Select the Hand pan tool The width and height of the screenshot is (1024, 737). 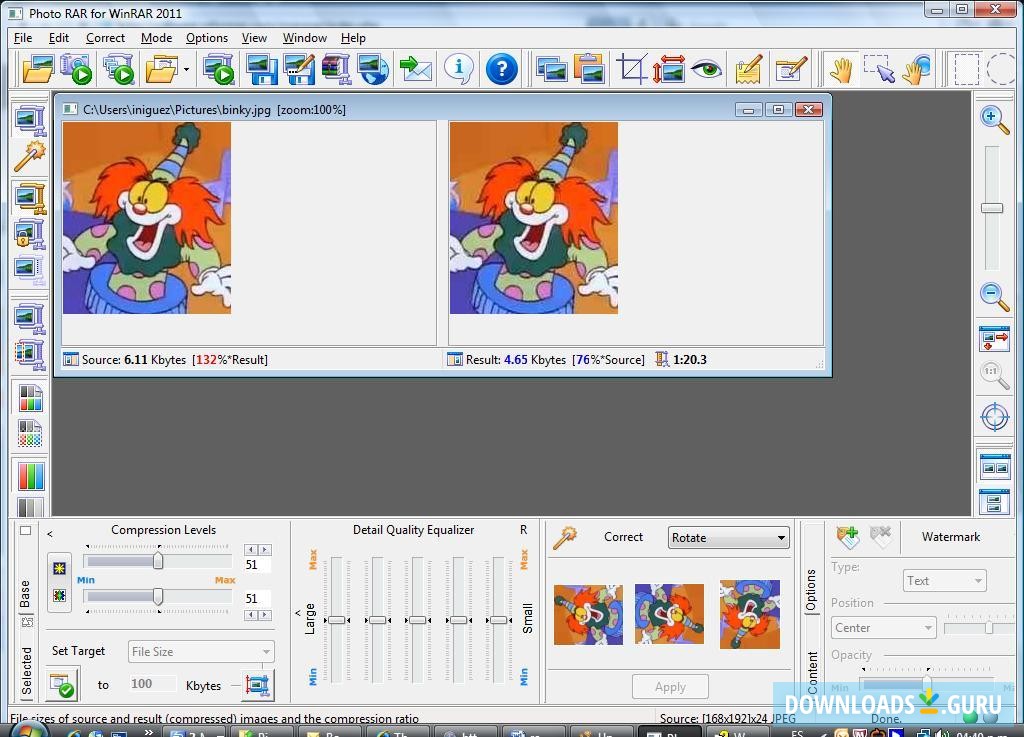(x=840, y=69)
